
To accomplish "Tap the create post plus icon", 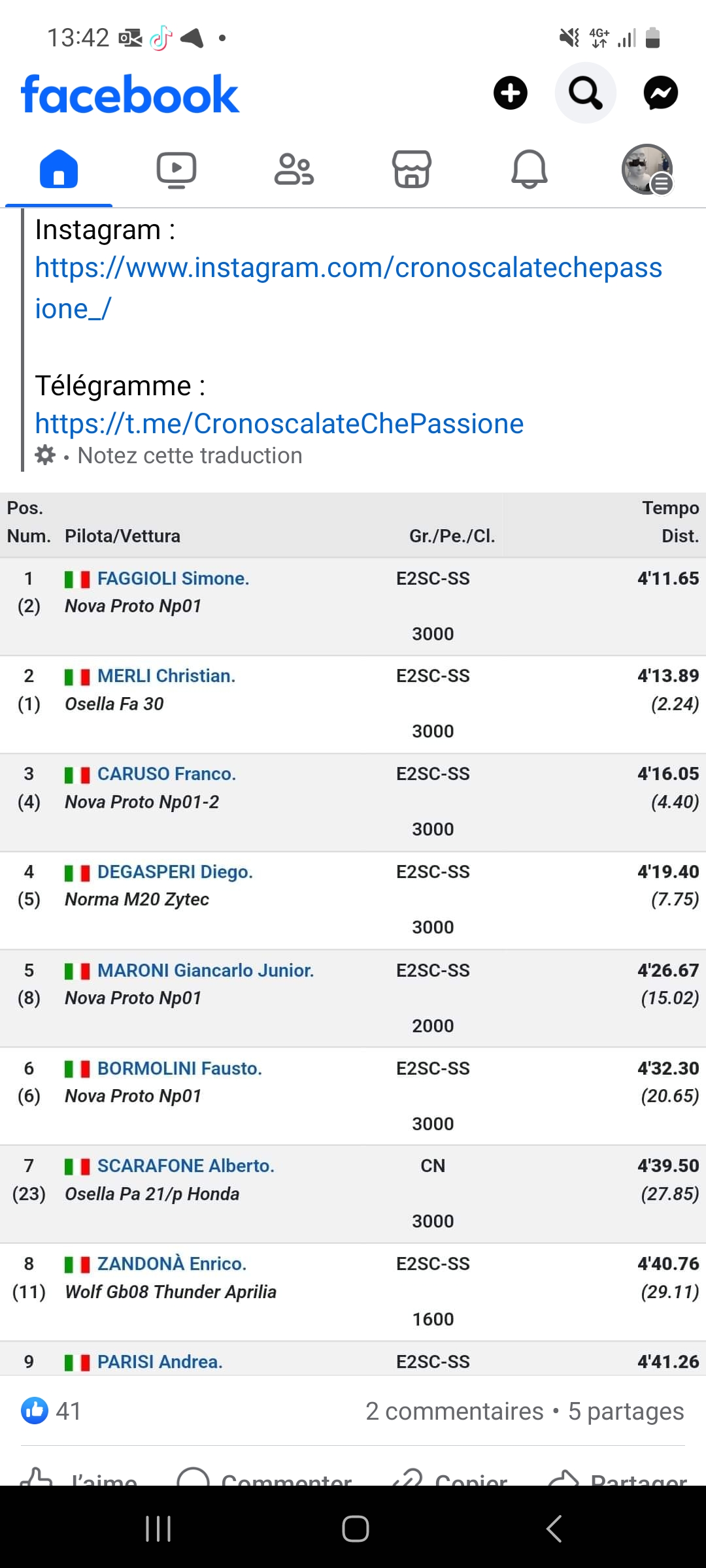I will point(510,93).
